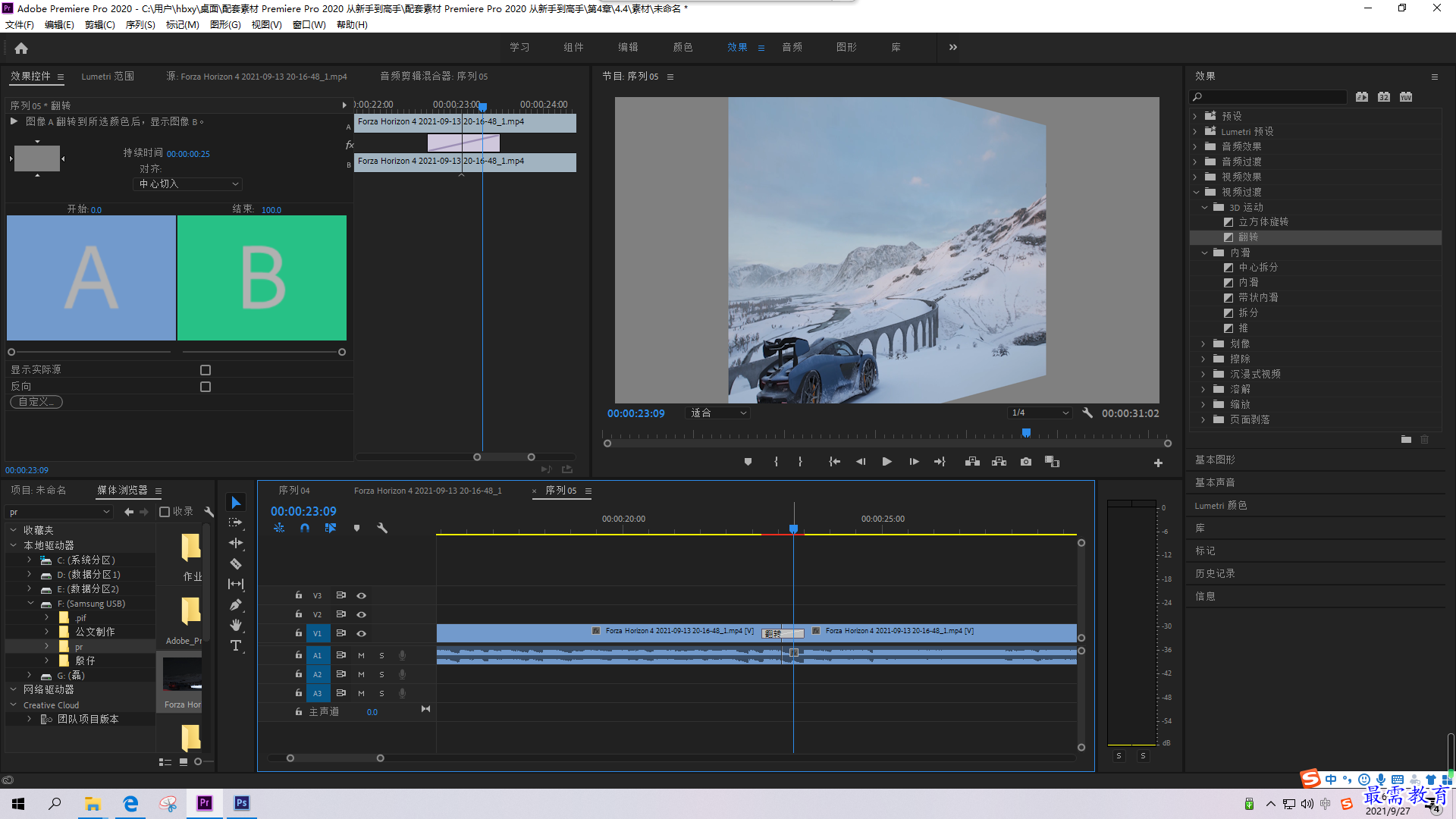Click the Effects search field
This screenshot has height=819, width=1456.
coord(1268,96)
